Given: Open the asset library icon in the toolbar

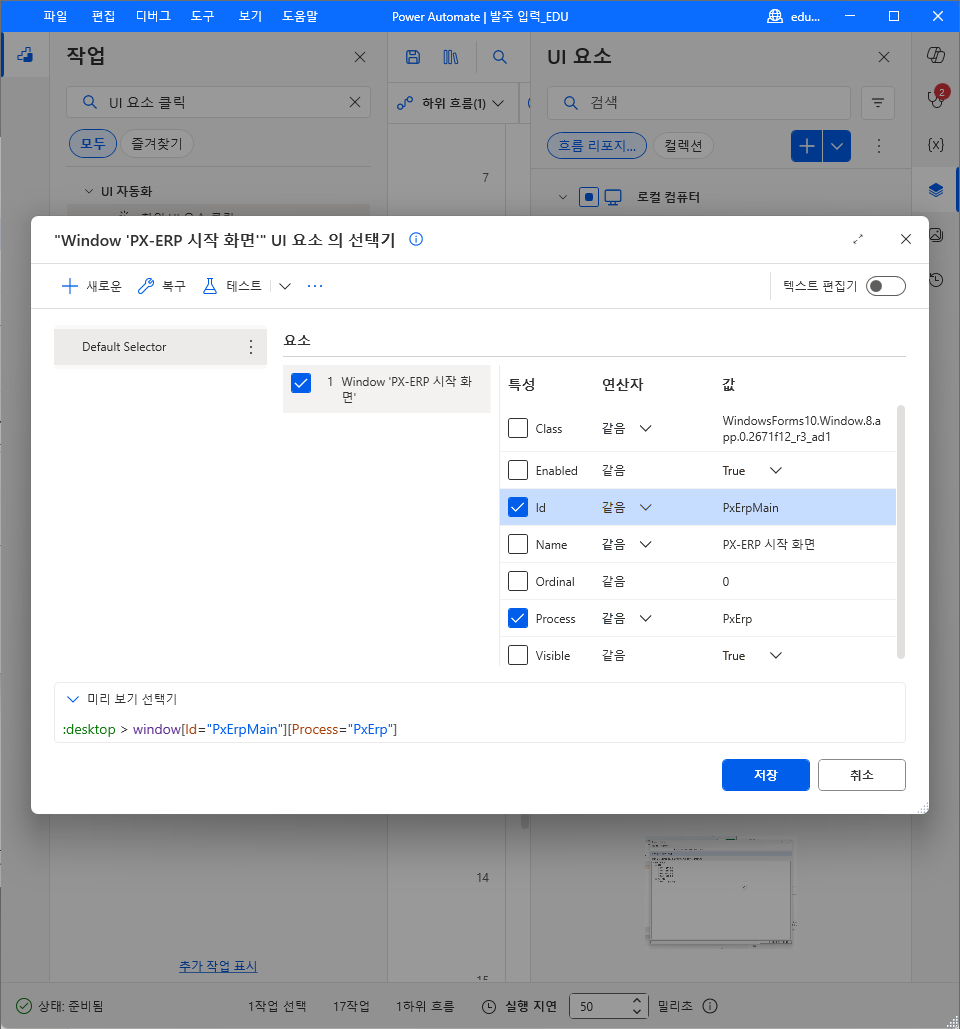Looking at the screenshot, I should pyautogui.click(x=451, y=57).
